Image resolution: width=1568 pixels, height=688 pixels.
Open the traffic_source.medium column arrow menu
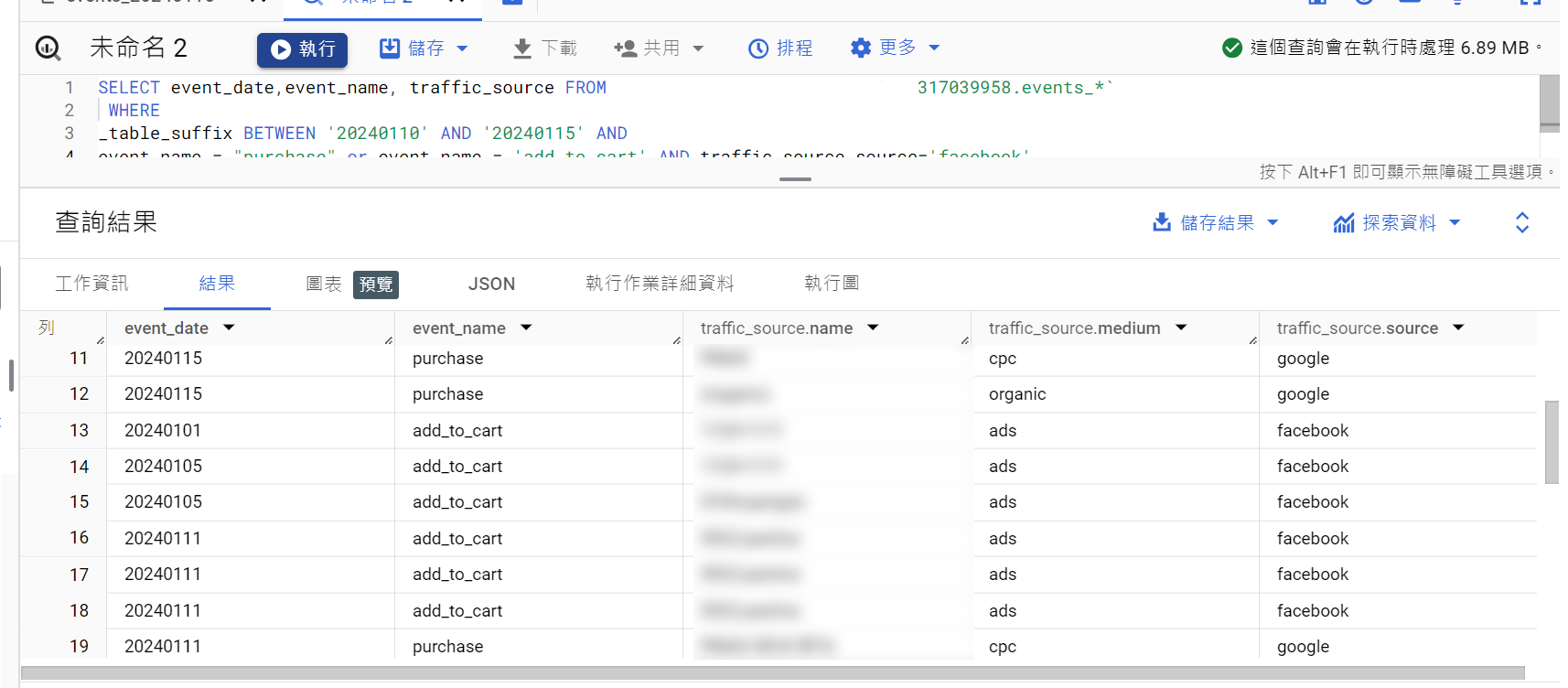pos(1181,328)
